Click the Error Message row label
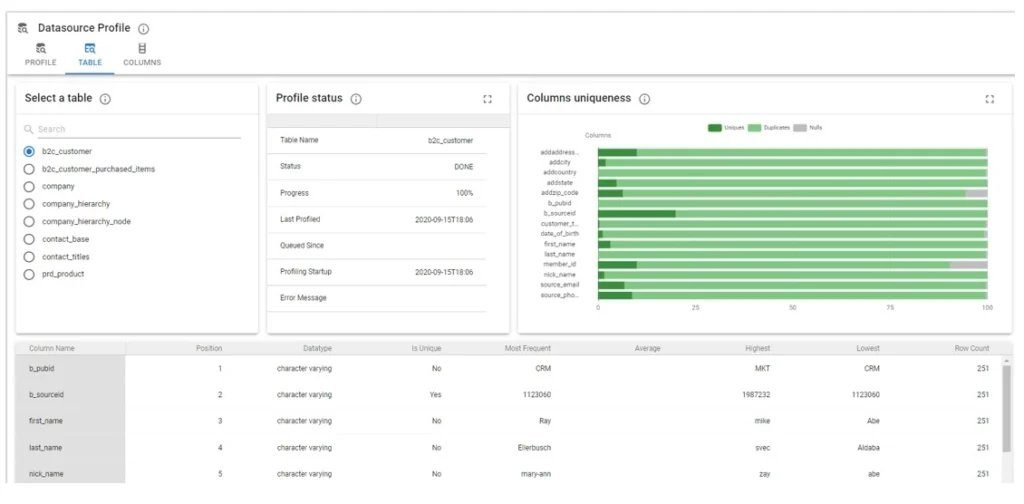1024x504 pixels. (303, 298)
